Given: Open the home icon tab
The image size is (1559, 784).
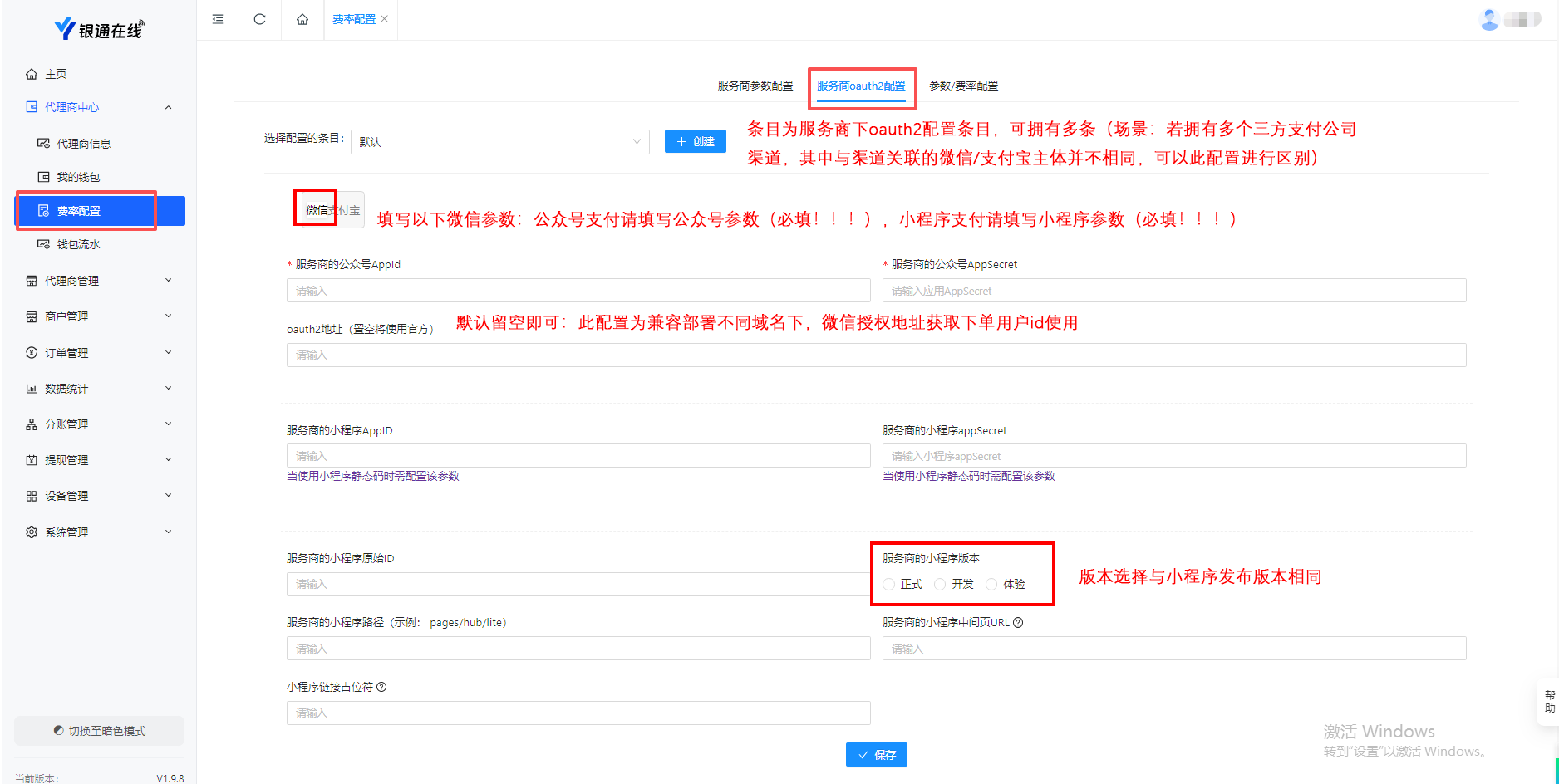Looking at the screenshot, I should (x=302, y=19).
